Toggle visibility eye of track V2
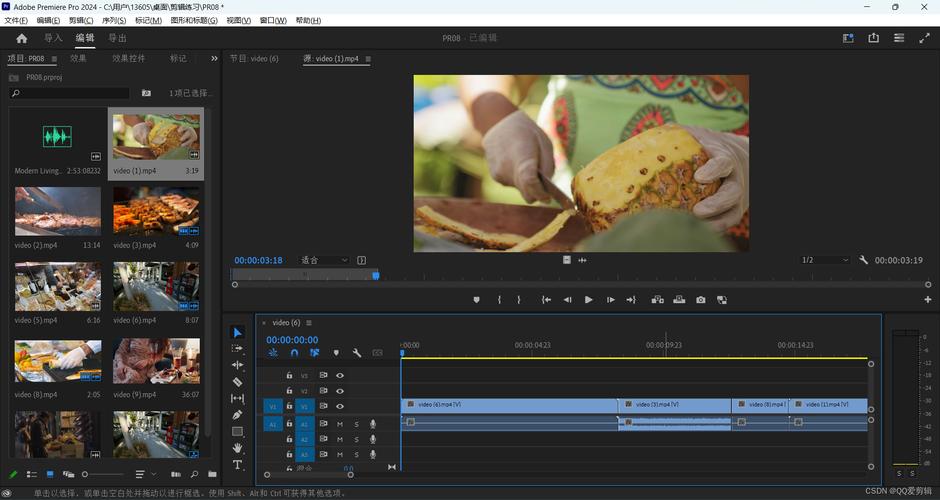The image size is (940, 500). [x=340, y=391]
